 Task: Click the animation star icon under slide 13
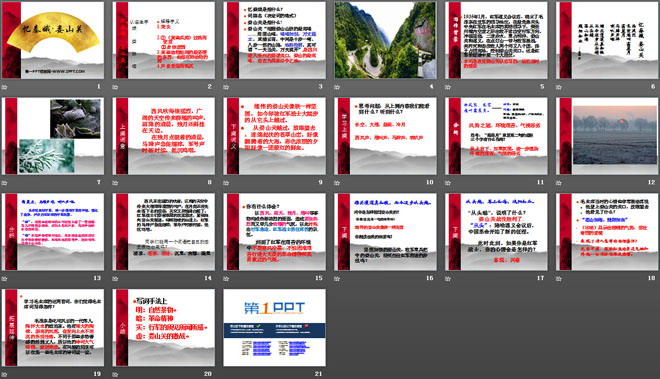tap(5, 278)
